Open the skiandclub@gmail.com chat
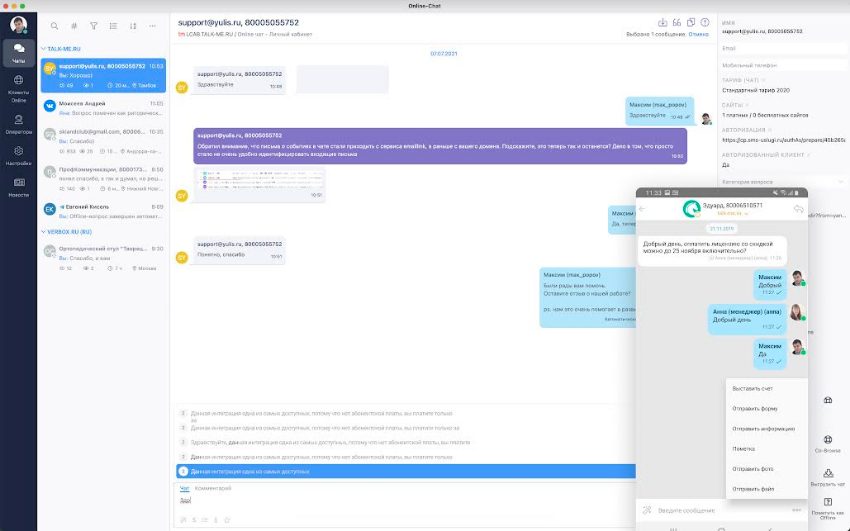Image resolution: width=850 pixels, height=531 pixels. pos(103,141)
